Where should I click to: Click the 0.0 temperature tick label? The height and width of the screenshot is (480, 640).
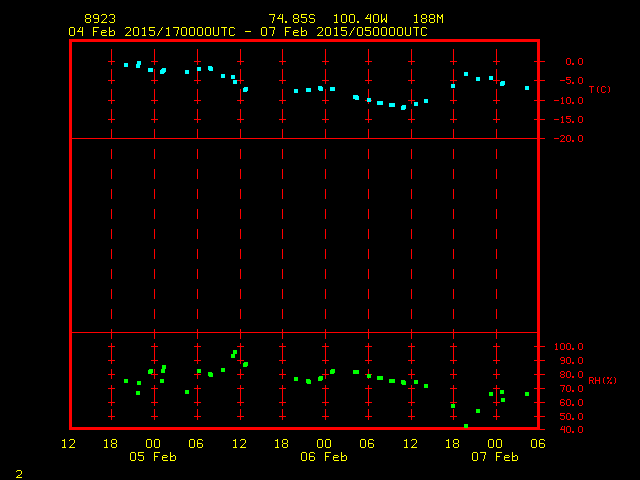tap(574, 62)
